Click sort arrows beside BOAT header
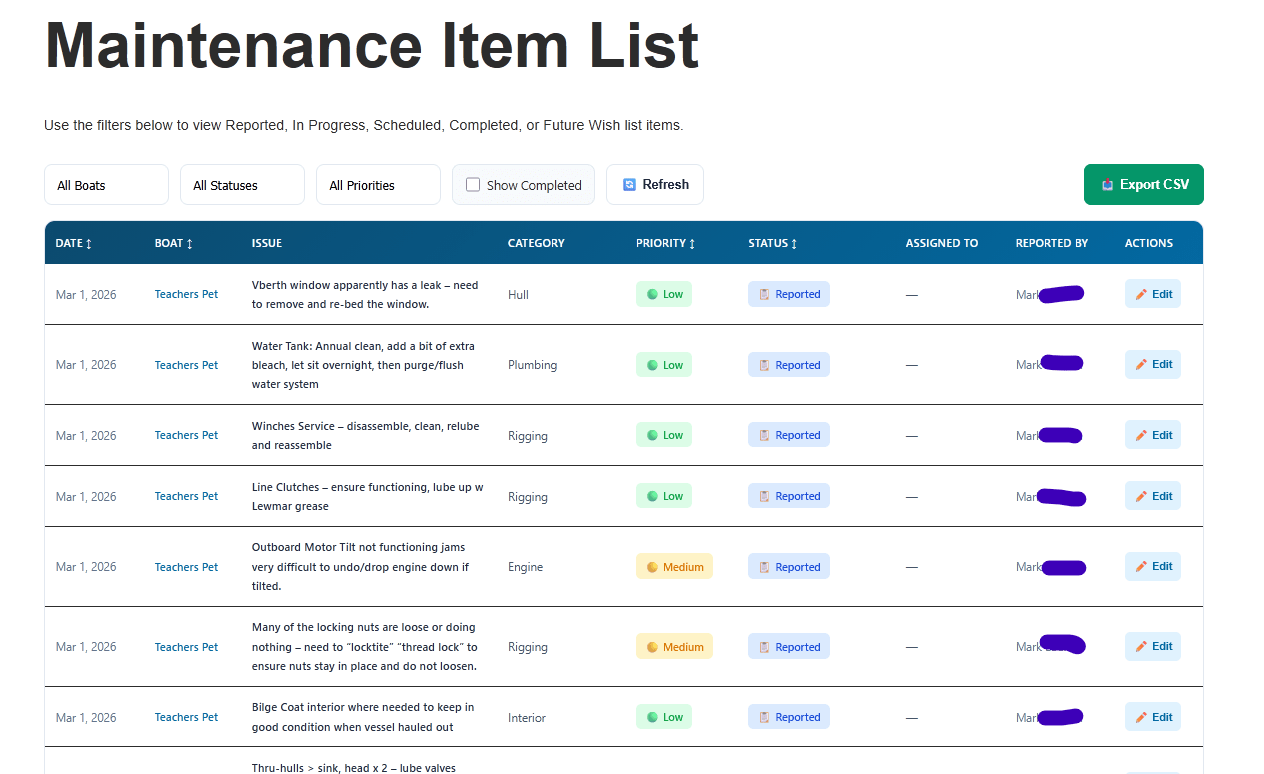 (x=190, y=244)
